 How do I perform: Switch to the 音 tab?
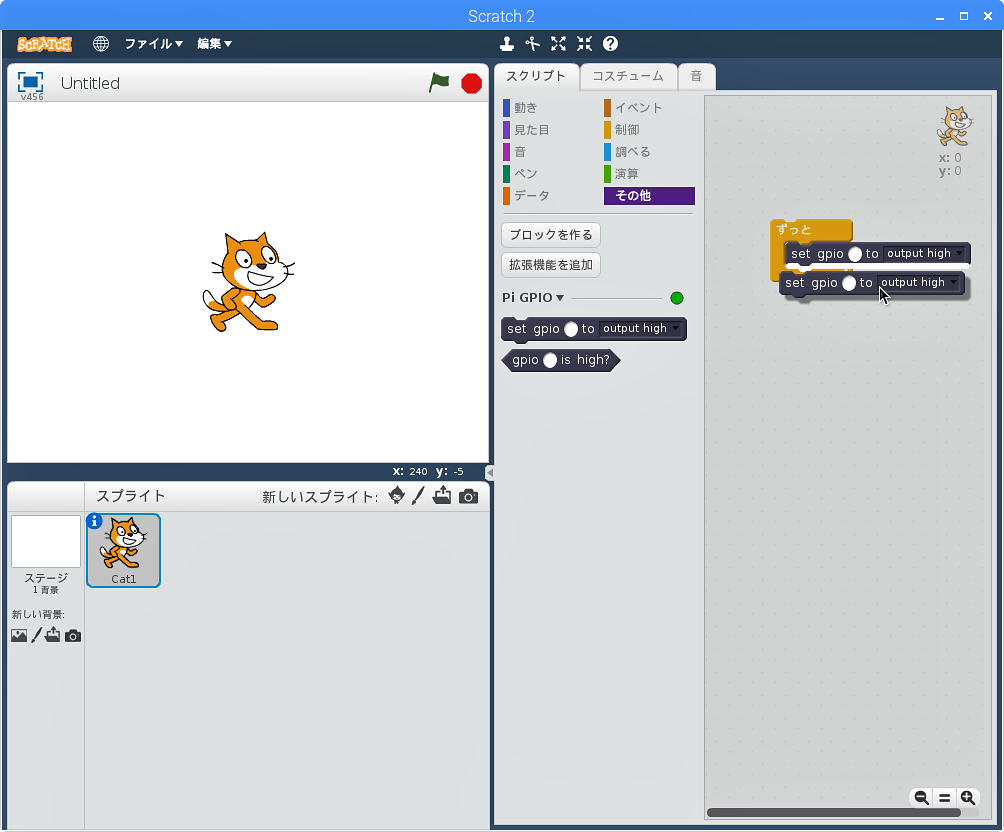(x=696, y=76)
